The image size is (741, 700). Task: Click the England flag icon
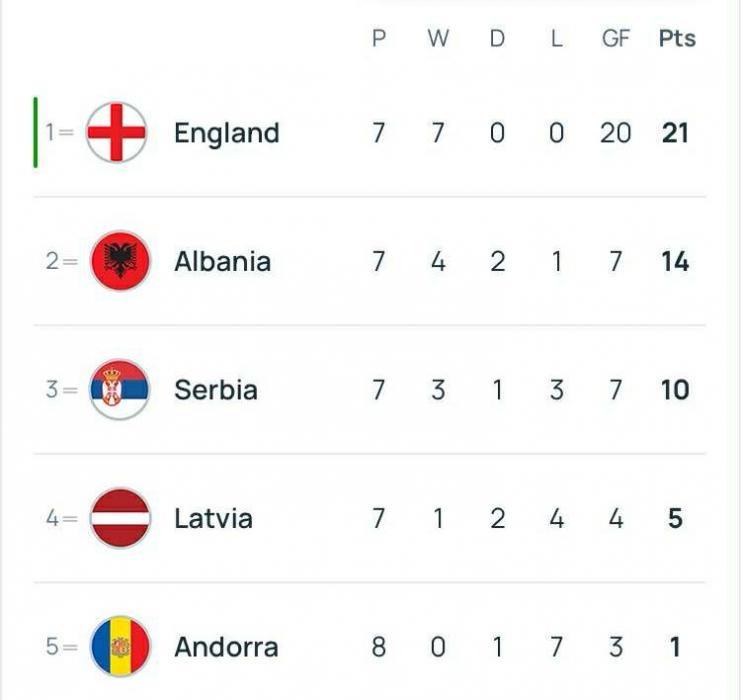point(117,132)
